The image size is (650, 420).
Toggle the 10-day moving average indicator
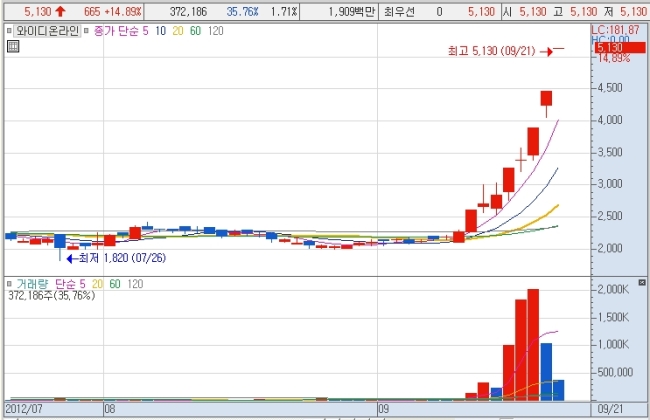[x=160, y=31]
